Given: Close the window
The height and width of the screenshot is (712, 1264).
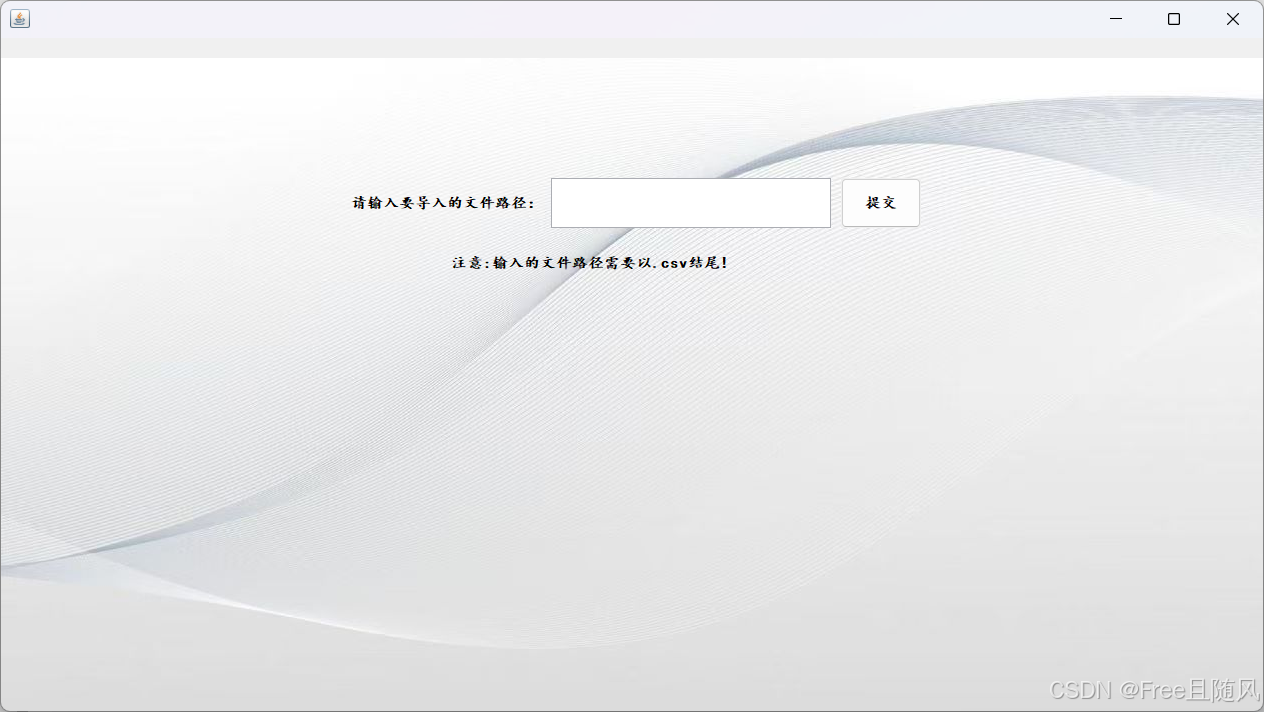Looking at the screenshot, I should point(1233,19).
